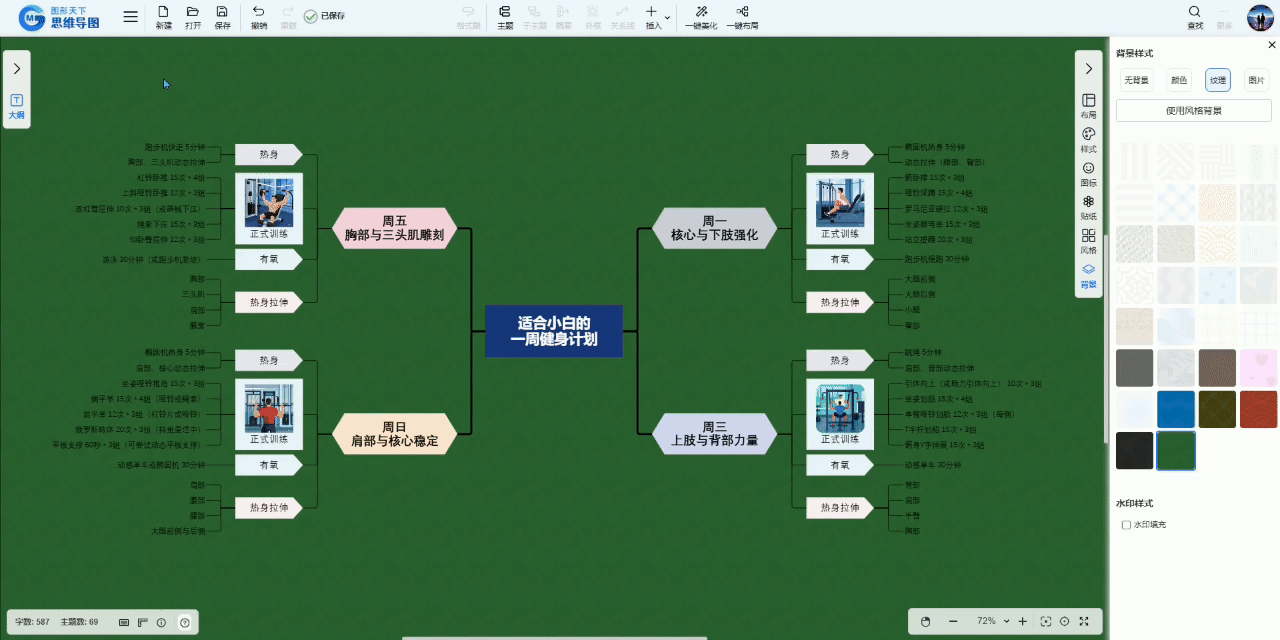
Task: Click the fullscreen icon in zoom bar
Action: [x=1084, y=621]
